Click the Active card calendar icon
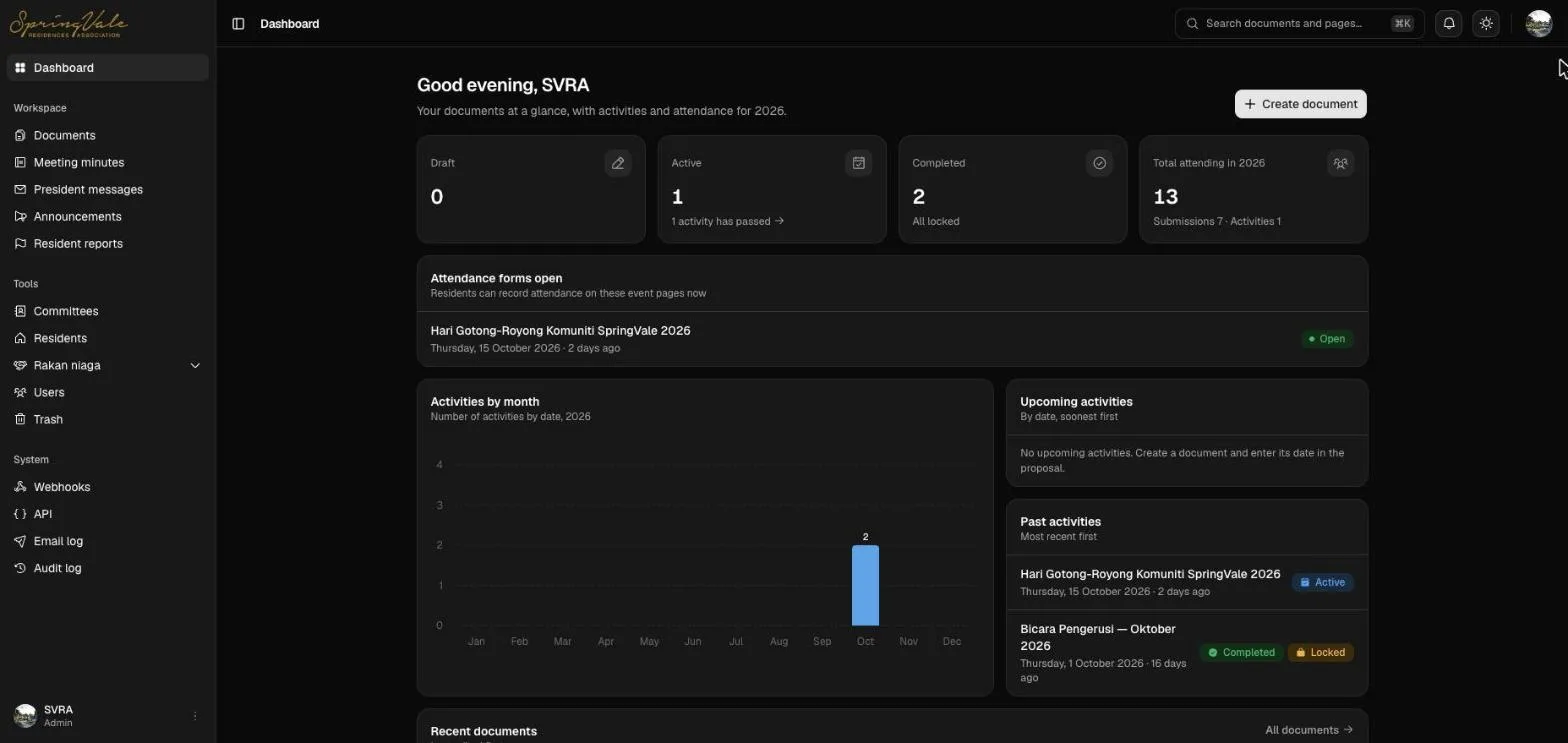Image resolution: width=1568 pixels, height=743 pixels. click(x=859, y=163)
